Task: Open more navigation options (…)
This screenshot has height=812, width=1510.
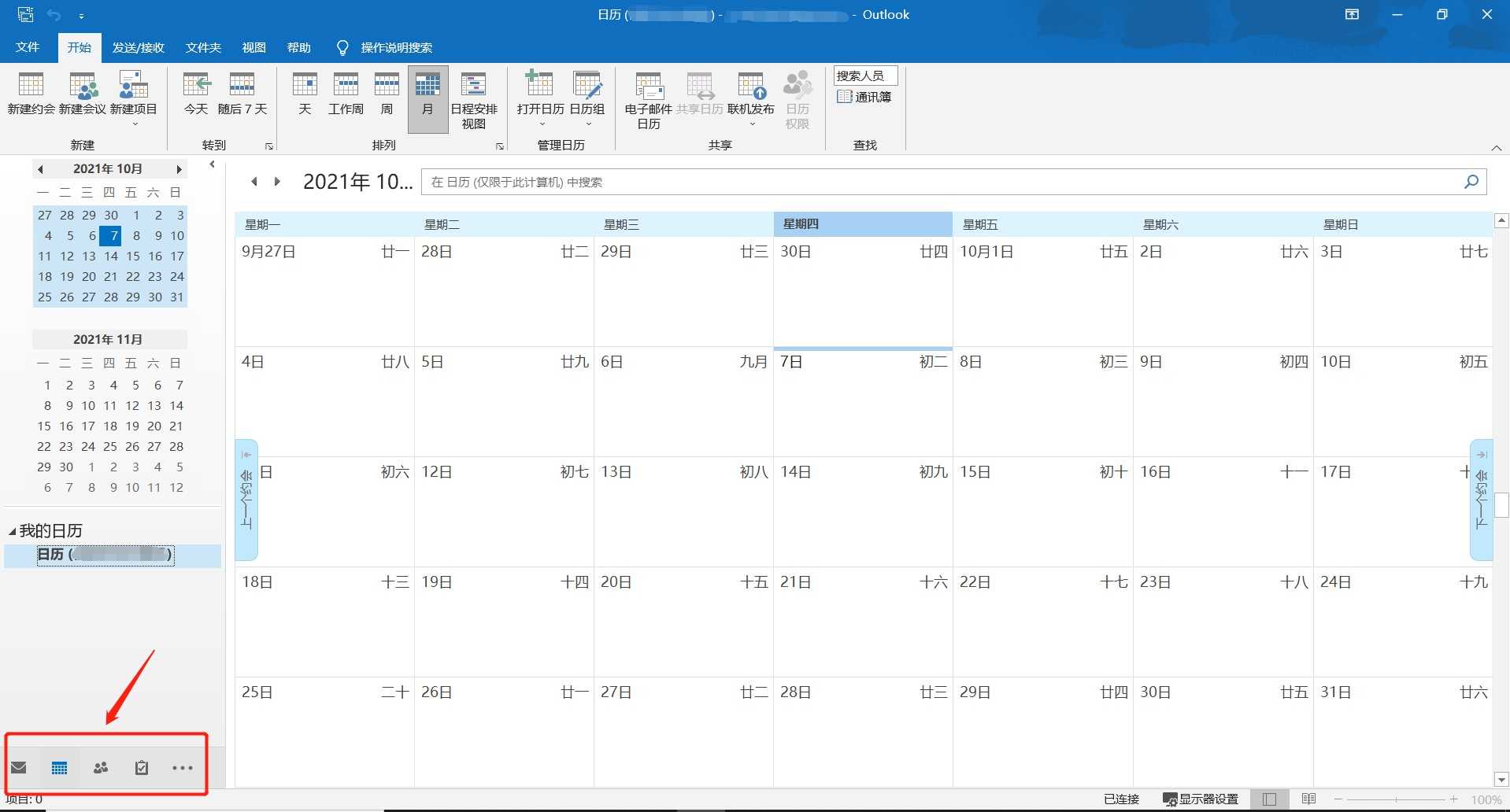Action: point(183,768)
